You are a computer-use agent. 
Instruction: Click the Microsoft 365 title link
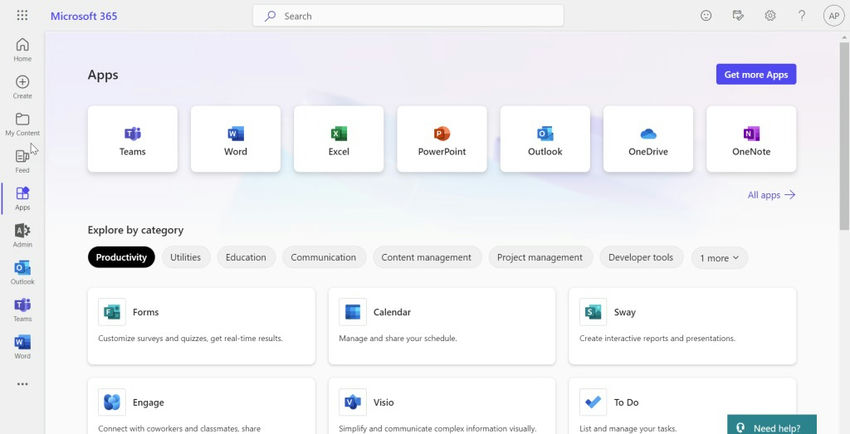coord(84,16)
